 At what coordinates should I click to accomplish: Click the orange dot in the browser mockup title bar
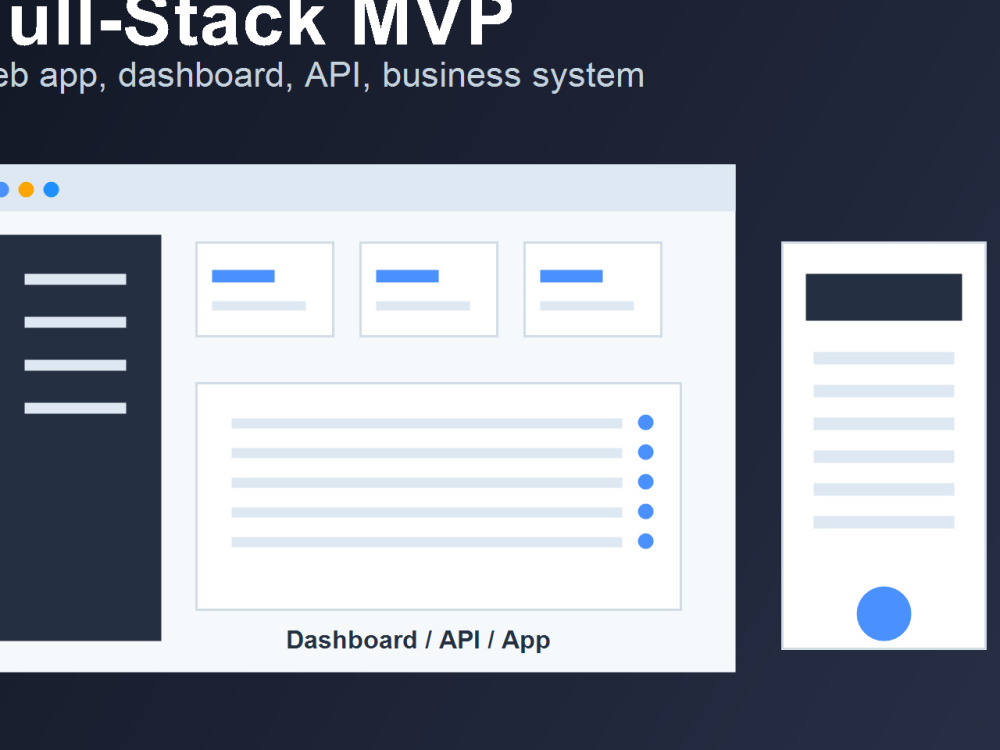coord(26,189)
